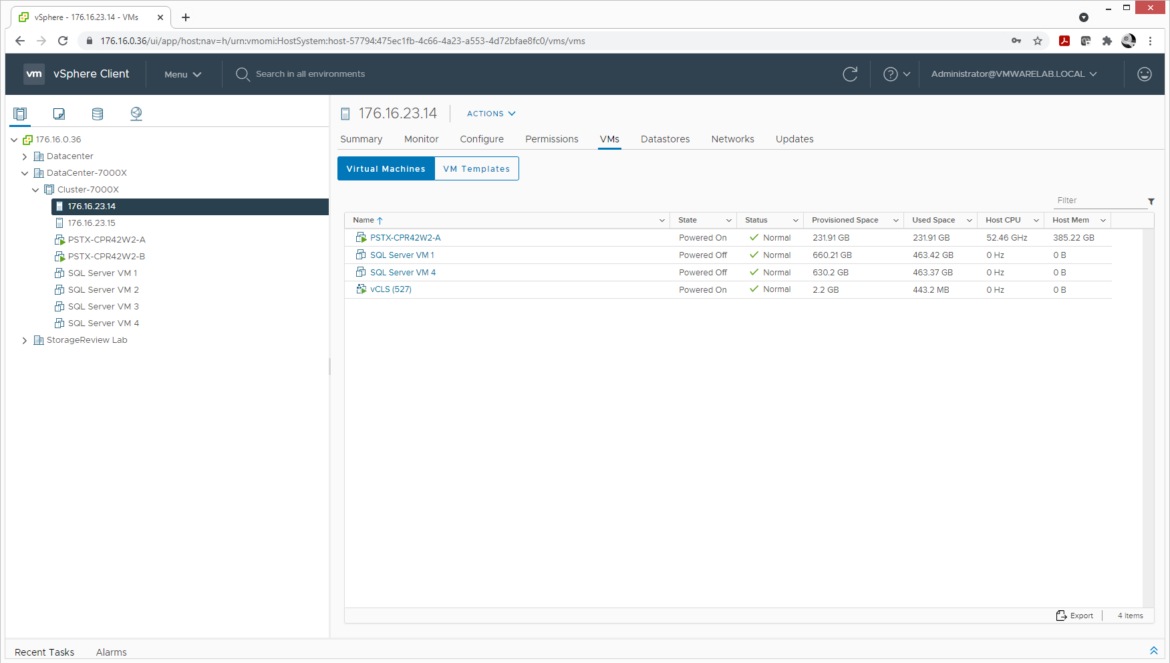Open the Recent Tasks panel
The image size is (1170, 663).
click(44, 652)
